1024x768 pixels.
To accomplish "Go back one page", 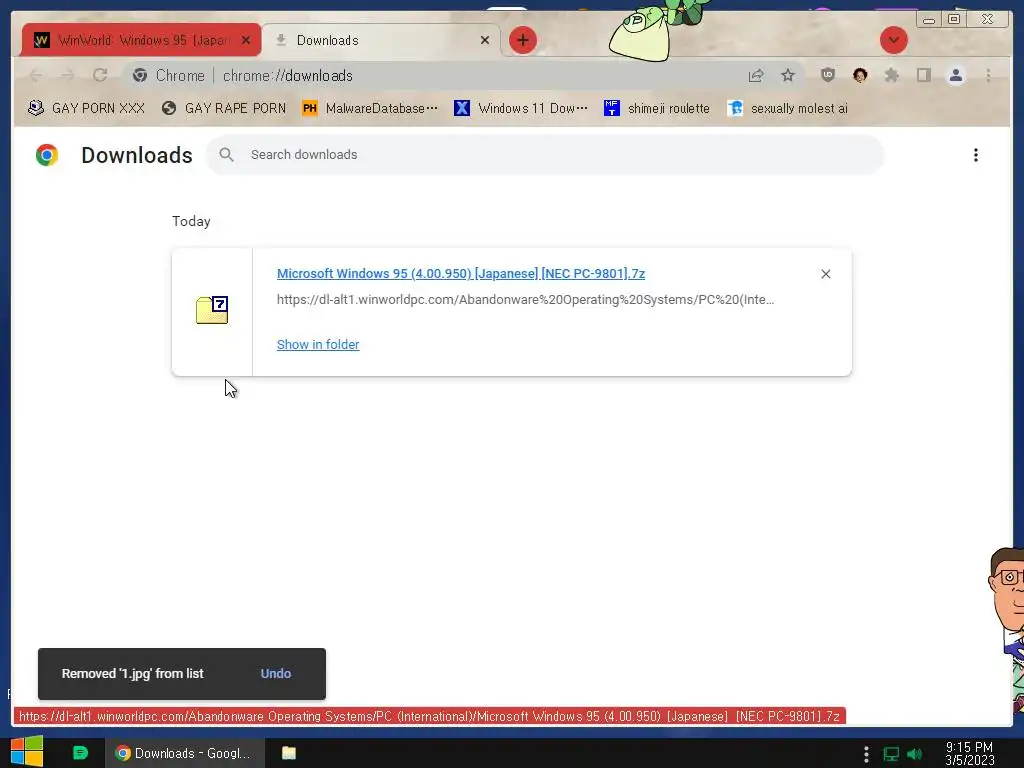I will 36,76.
